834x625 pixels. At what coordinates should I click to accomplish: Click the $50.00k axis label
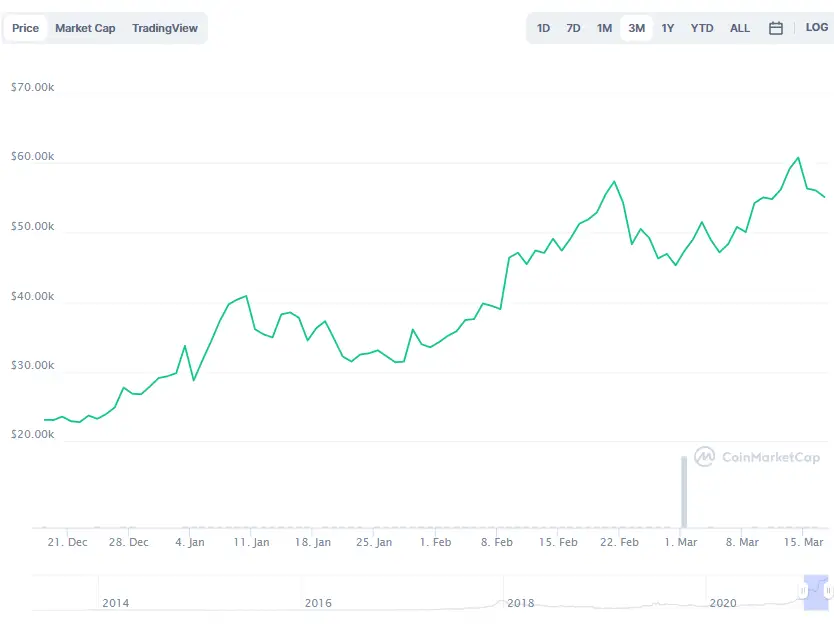pyautogui.click(x=32, y=227)
